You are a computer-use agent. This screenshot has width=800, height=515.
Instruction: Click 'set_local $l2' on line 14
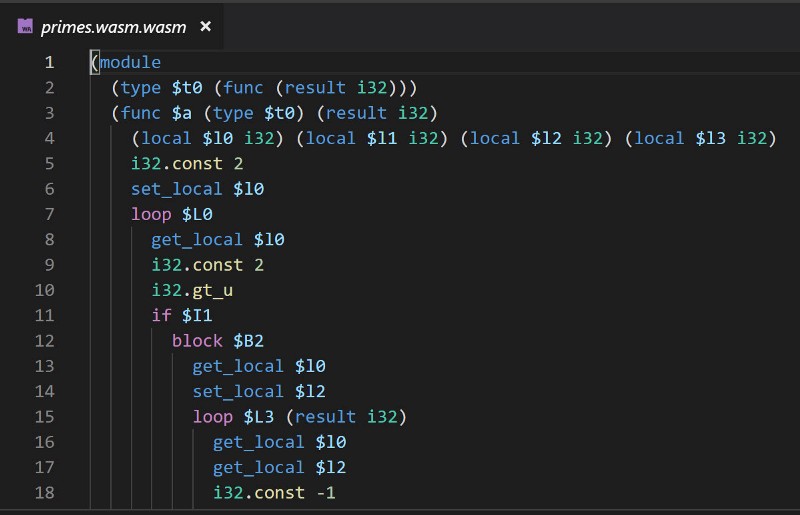click(259, 391)
